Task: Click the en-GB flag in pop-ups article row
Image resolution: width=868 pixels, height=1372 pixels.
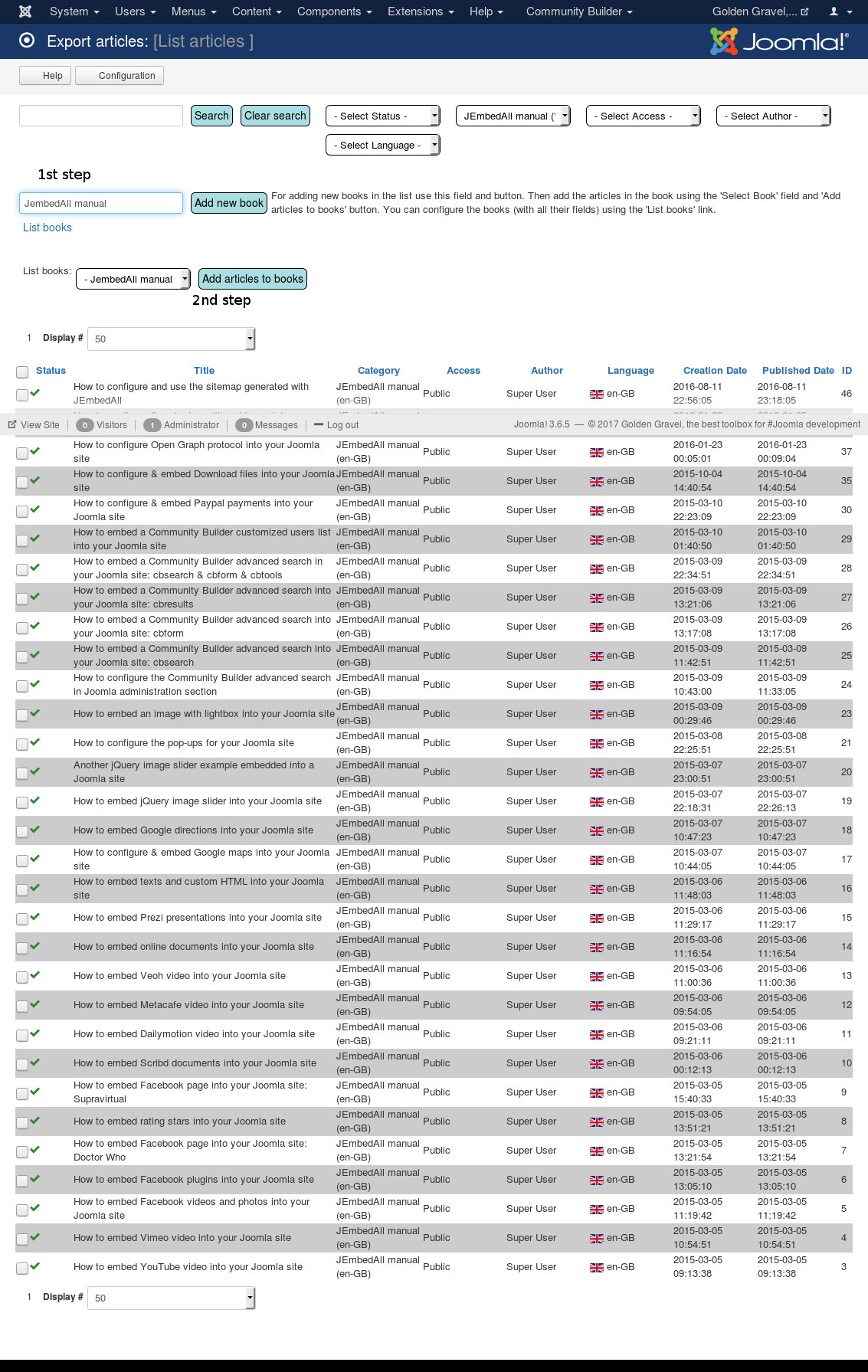Action: coord(597,744)
